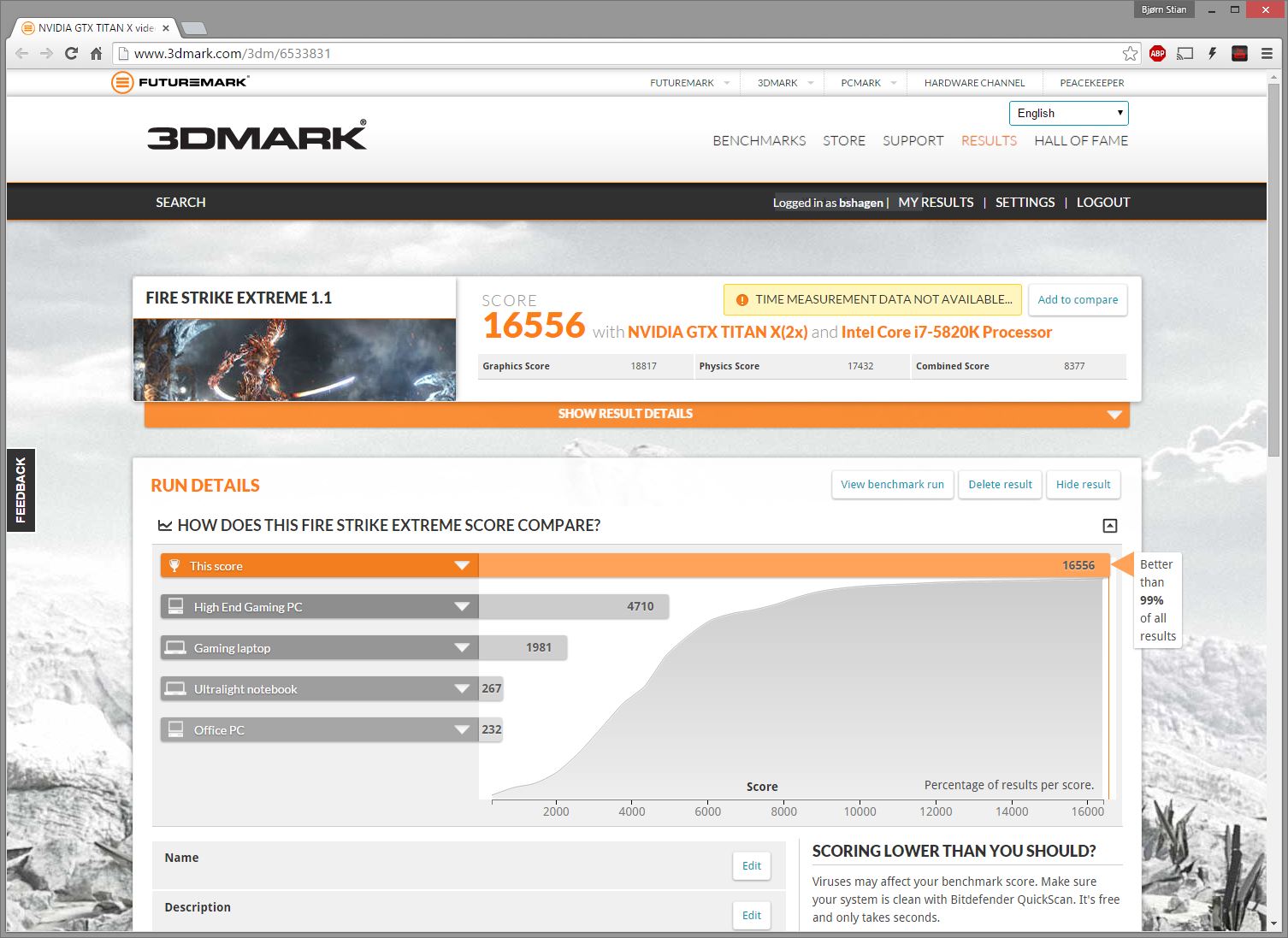Click LOGOUT
Screen dimensions: 1288x938
(1103, 202)
